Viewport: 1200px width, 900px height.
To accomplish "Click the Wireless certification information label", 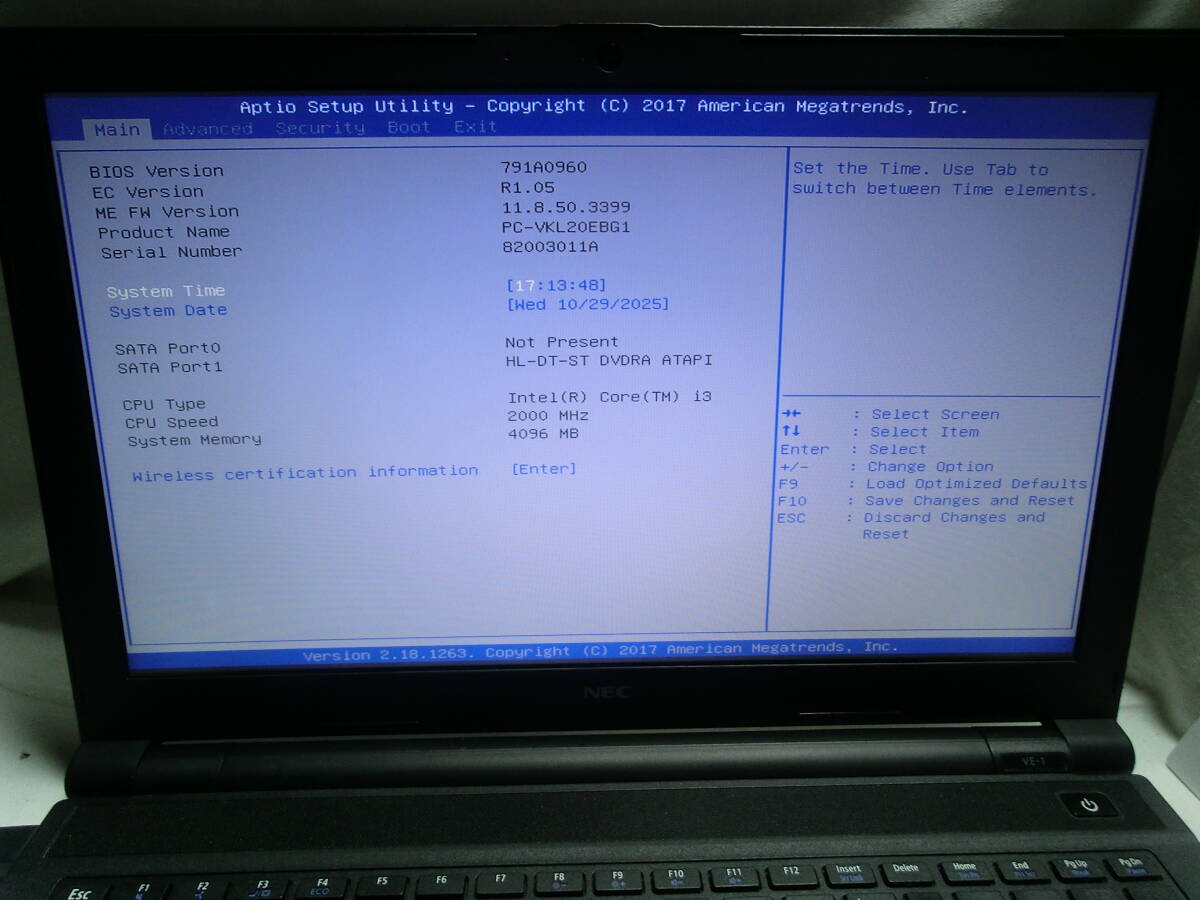I will (305, 473).
